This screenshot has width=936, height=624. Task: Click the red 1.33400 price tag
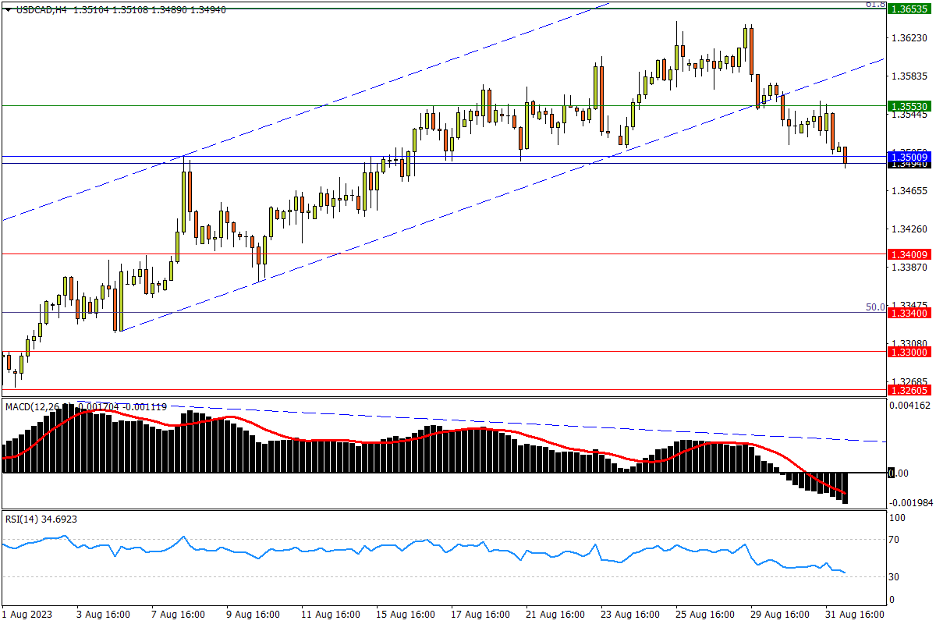pyautogui.click(x=909, y=313)
